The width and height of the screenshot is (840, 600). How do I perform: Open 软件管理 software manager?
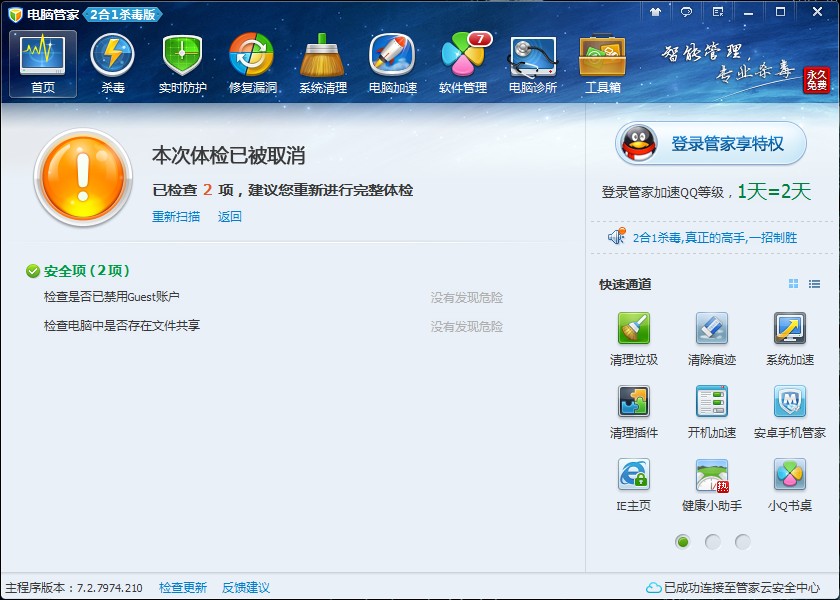463,64
